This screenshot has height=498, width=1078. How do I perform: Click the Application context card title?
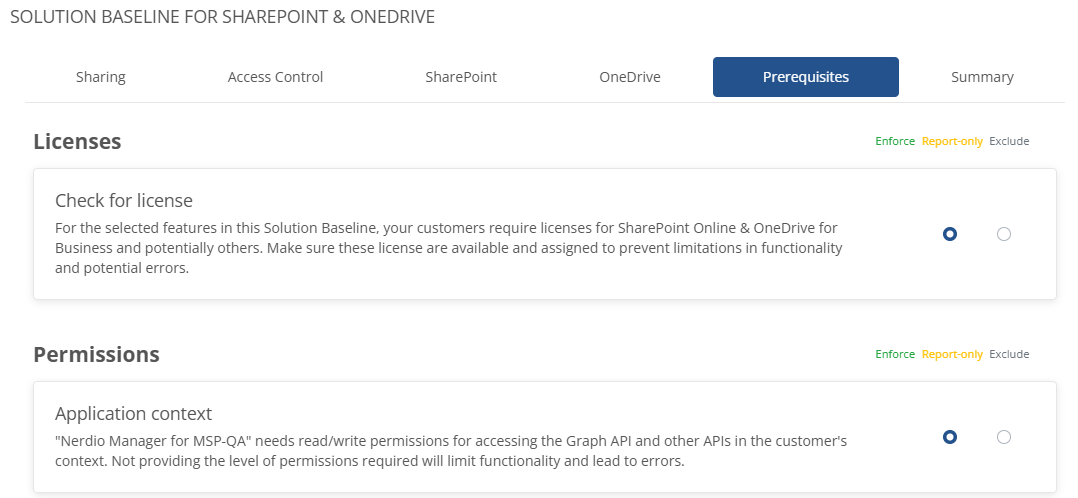coord(133,413)
